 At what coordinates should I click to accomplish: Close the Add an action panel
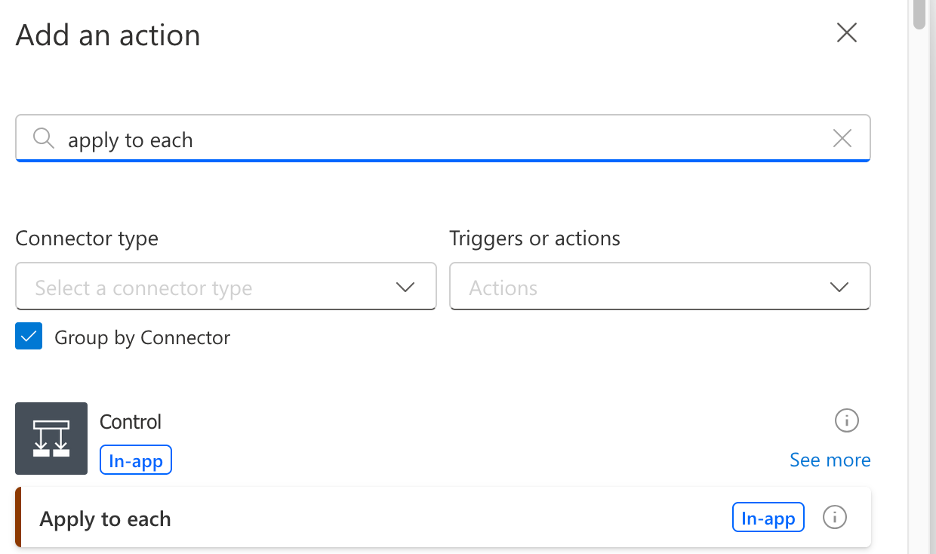pos(846,33)
